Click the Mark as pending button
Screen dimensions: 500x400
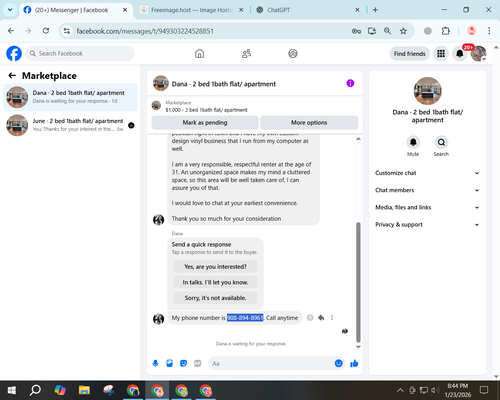coord(205,123)
